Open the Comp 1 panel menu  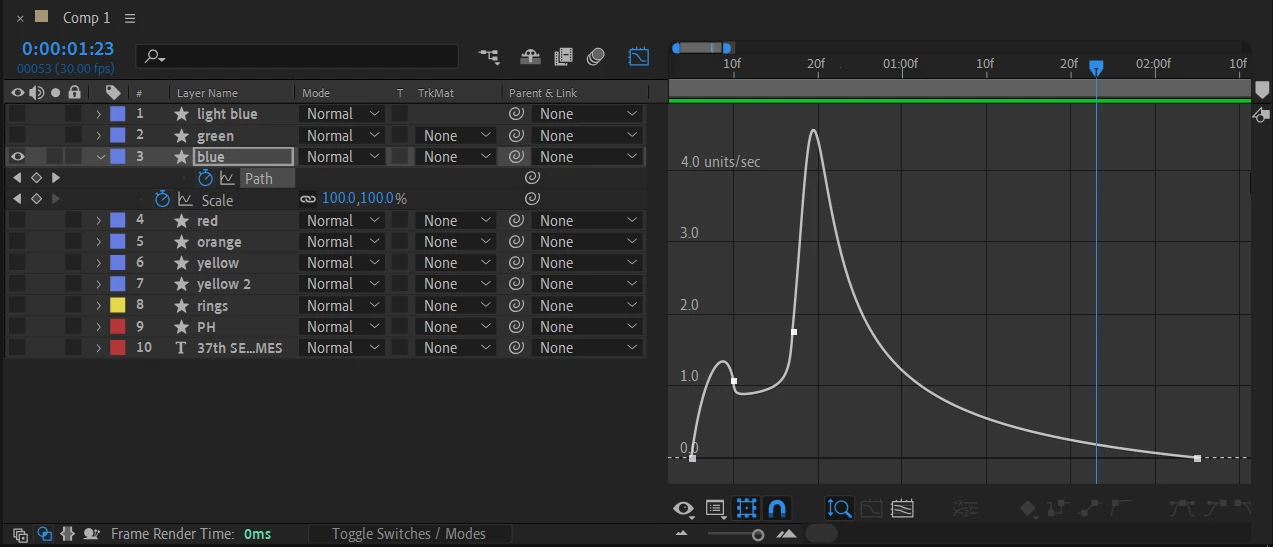pyautogui.click(x=130, y=18)
